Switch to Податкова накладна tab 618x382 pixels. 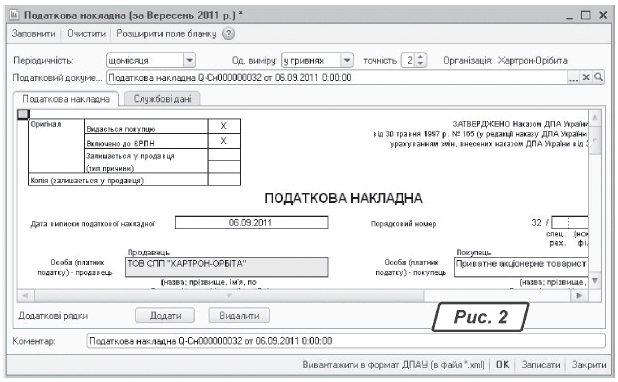(x=66, y=99)
